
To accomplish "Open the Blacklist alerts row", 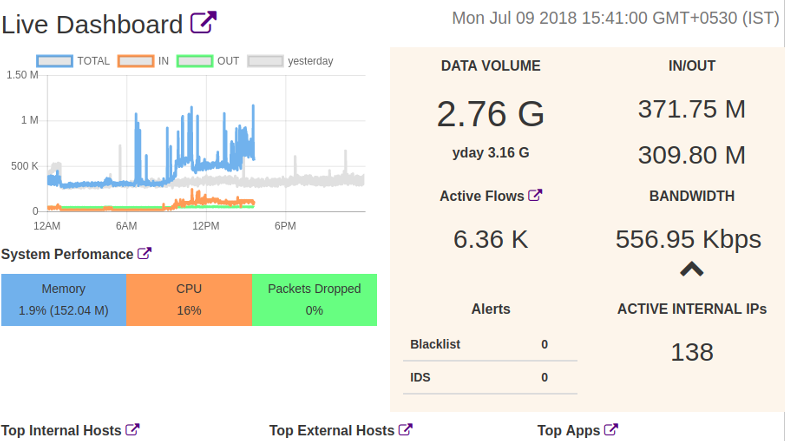I will tap(478, 344).
